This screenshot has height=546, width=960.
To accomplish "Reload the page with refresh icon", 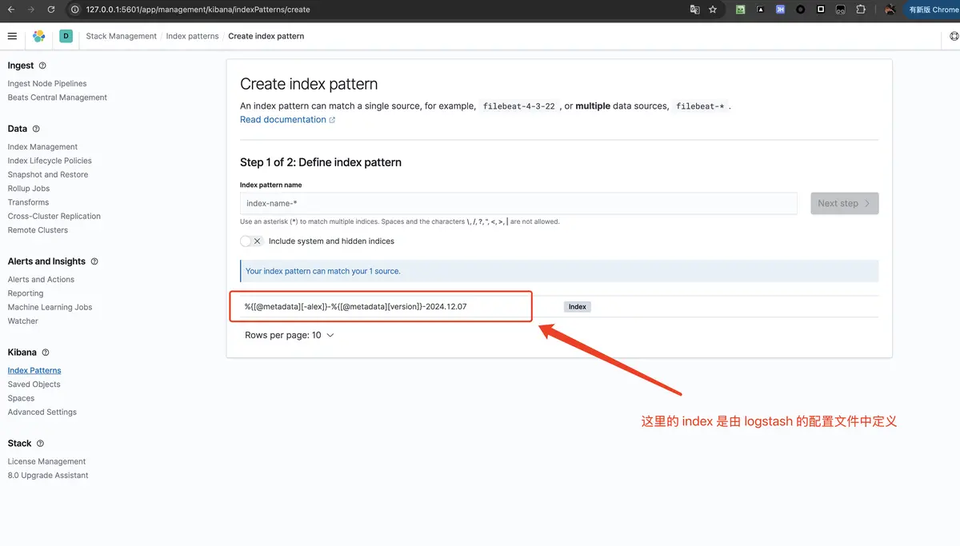I will (x=51, y=9).
